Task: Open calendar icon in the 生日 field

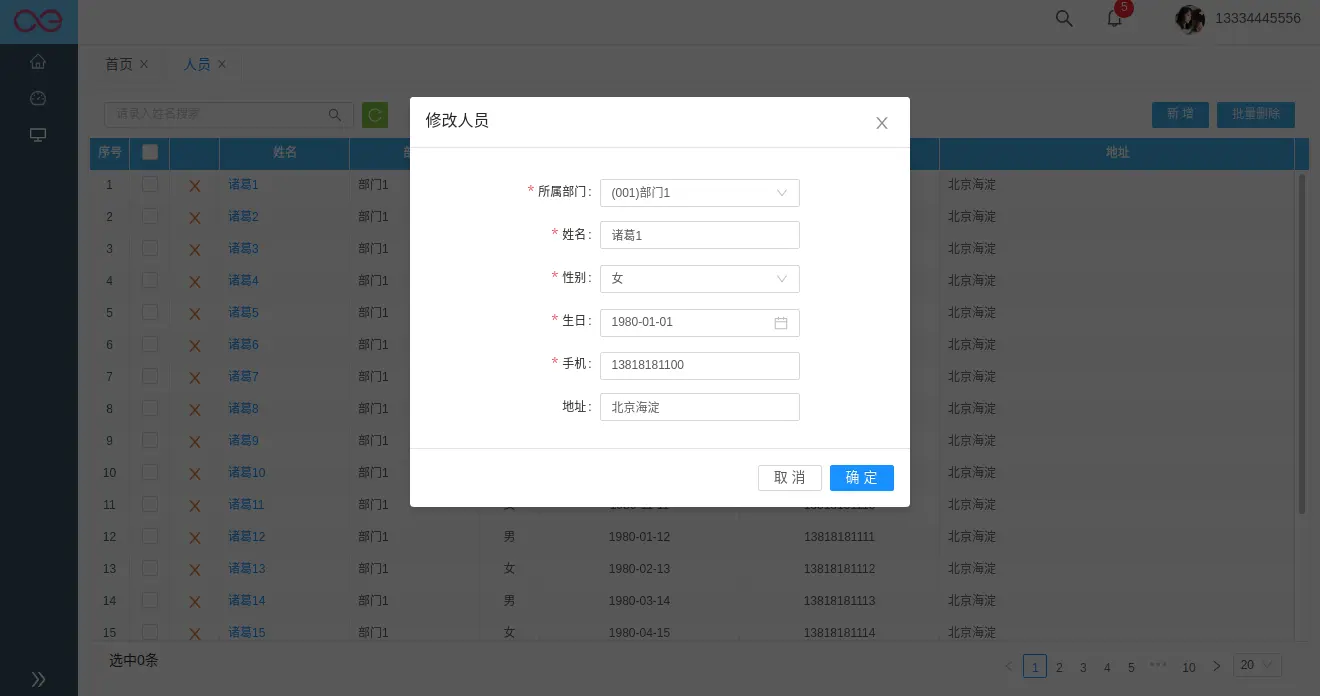Action: pyautogui.click(x=781, y=323)
